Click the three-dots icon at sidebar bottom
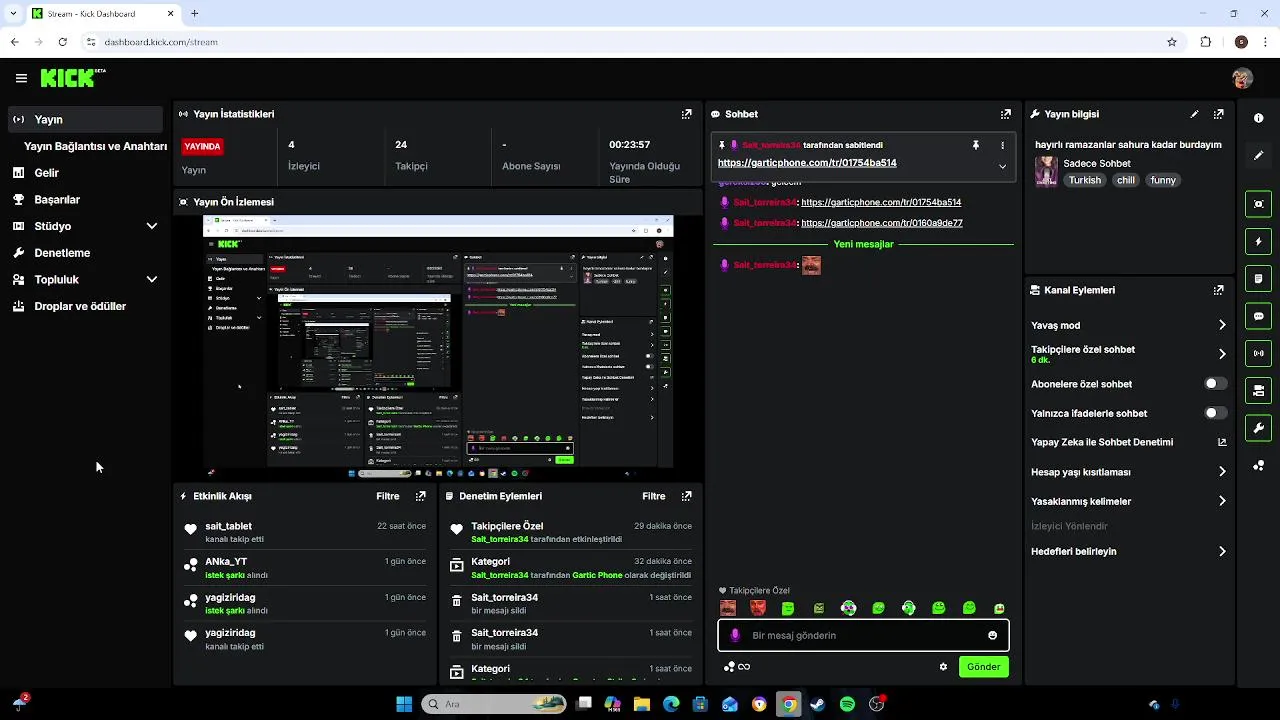The image size is (1280, 720). tap(1258, 466)
